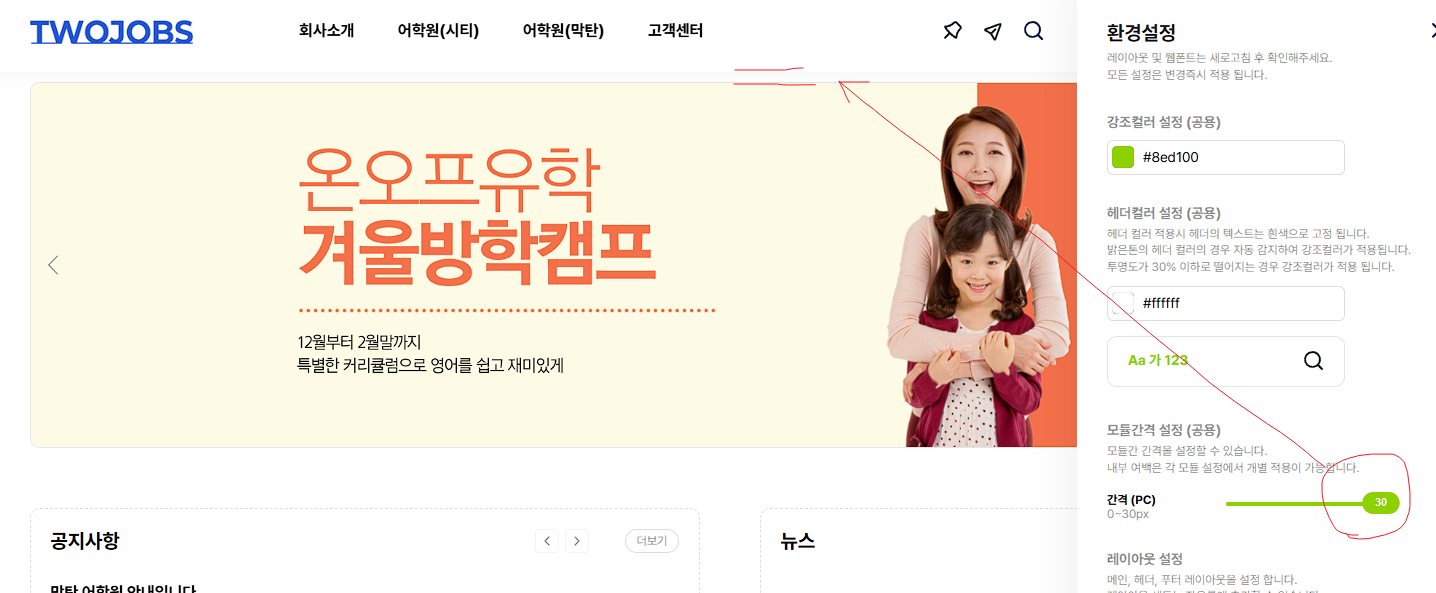The width and height of the screenshot is (1436, 593).
Task: Open the 어학원(막탄) menu
Action: [x=563, y=31]
